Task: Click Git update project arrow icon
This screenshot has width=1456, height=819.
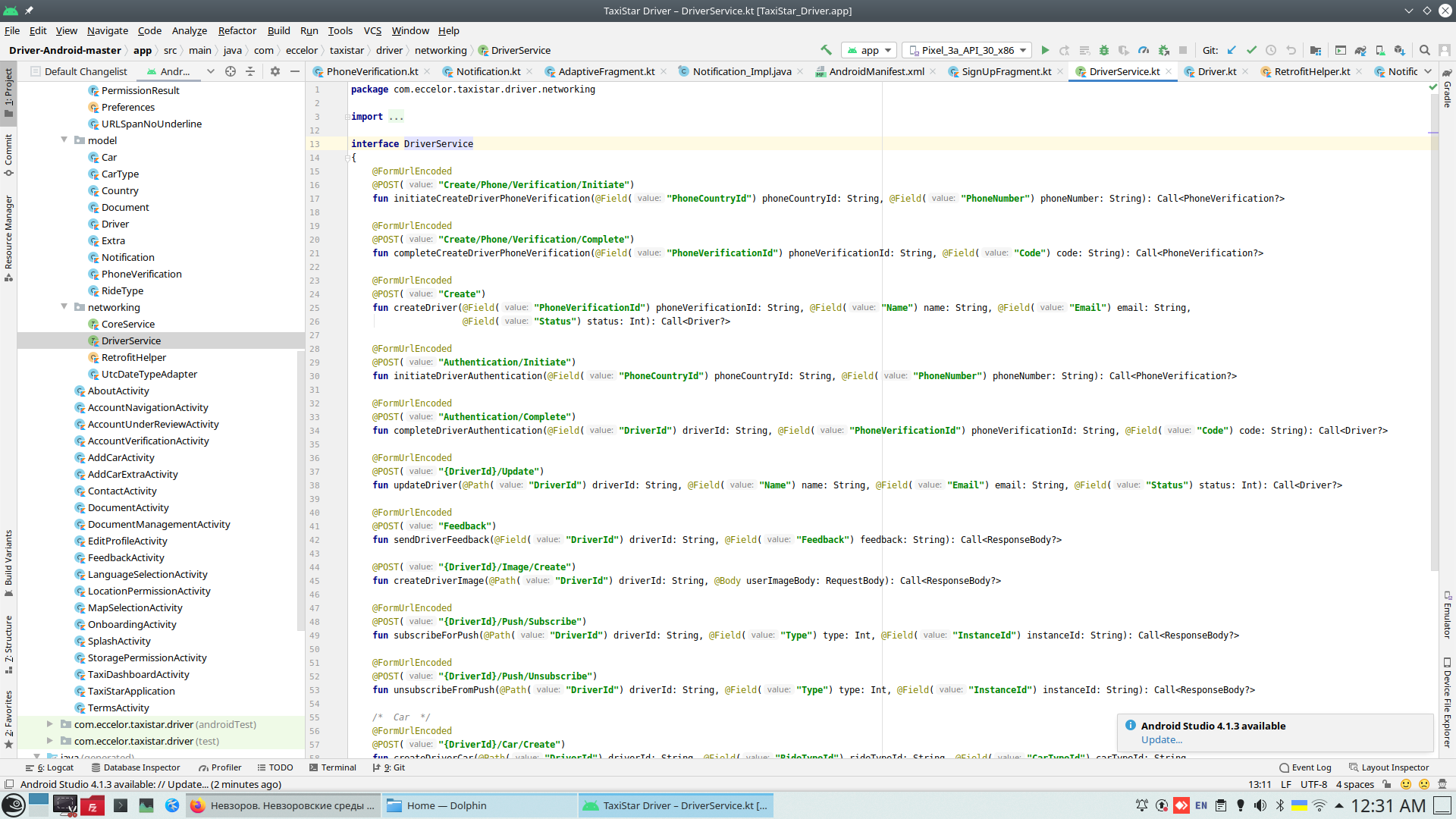Action: [1232, 50]
